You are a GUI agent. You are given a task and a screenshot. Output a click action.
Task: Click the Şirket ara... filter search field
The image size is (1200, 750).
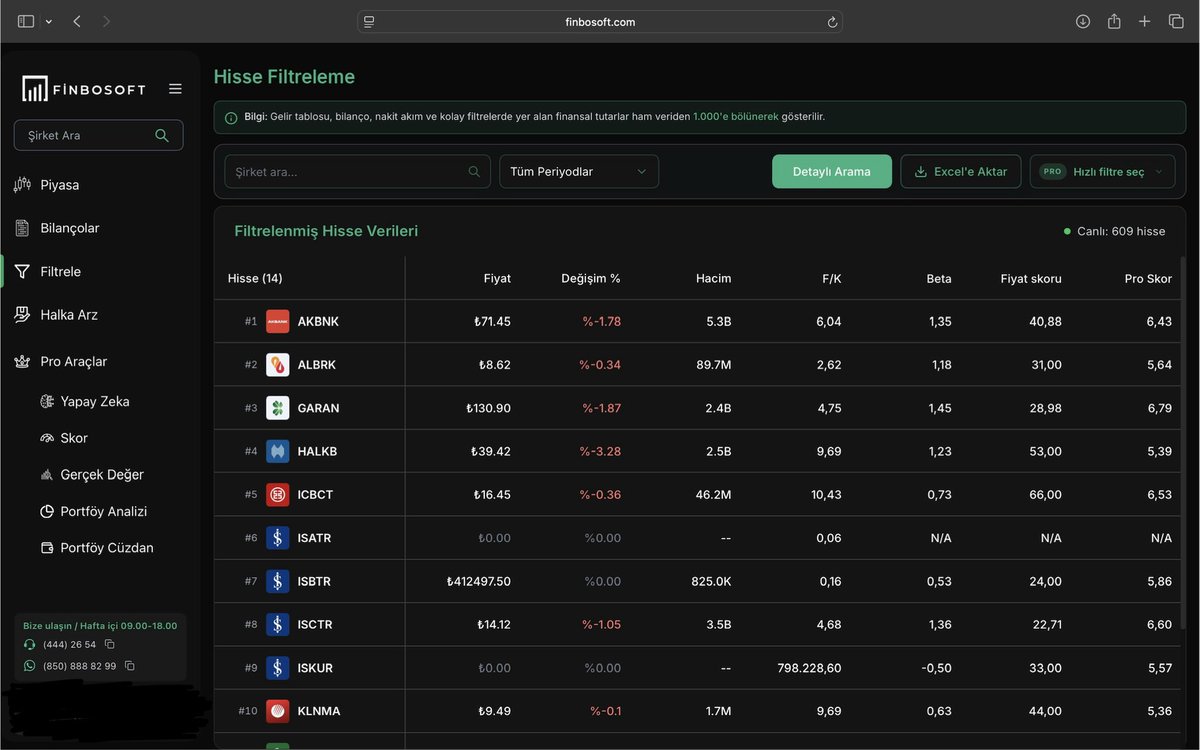[357, 171]
